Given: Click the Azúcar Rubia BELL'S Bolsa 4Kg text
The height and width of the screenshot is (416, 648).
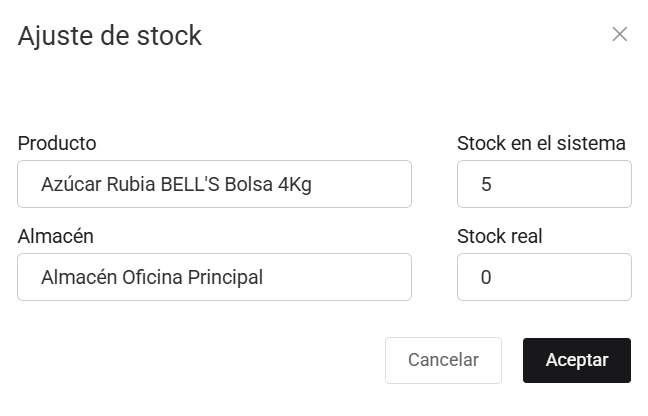Looking at the screenshot, I should pos(176,185).
